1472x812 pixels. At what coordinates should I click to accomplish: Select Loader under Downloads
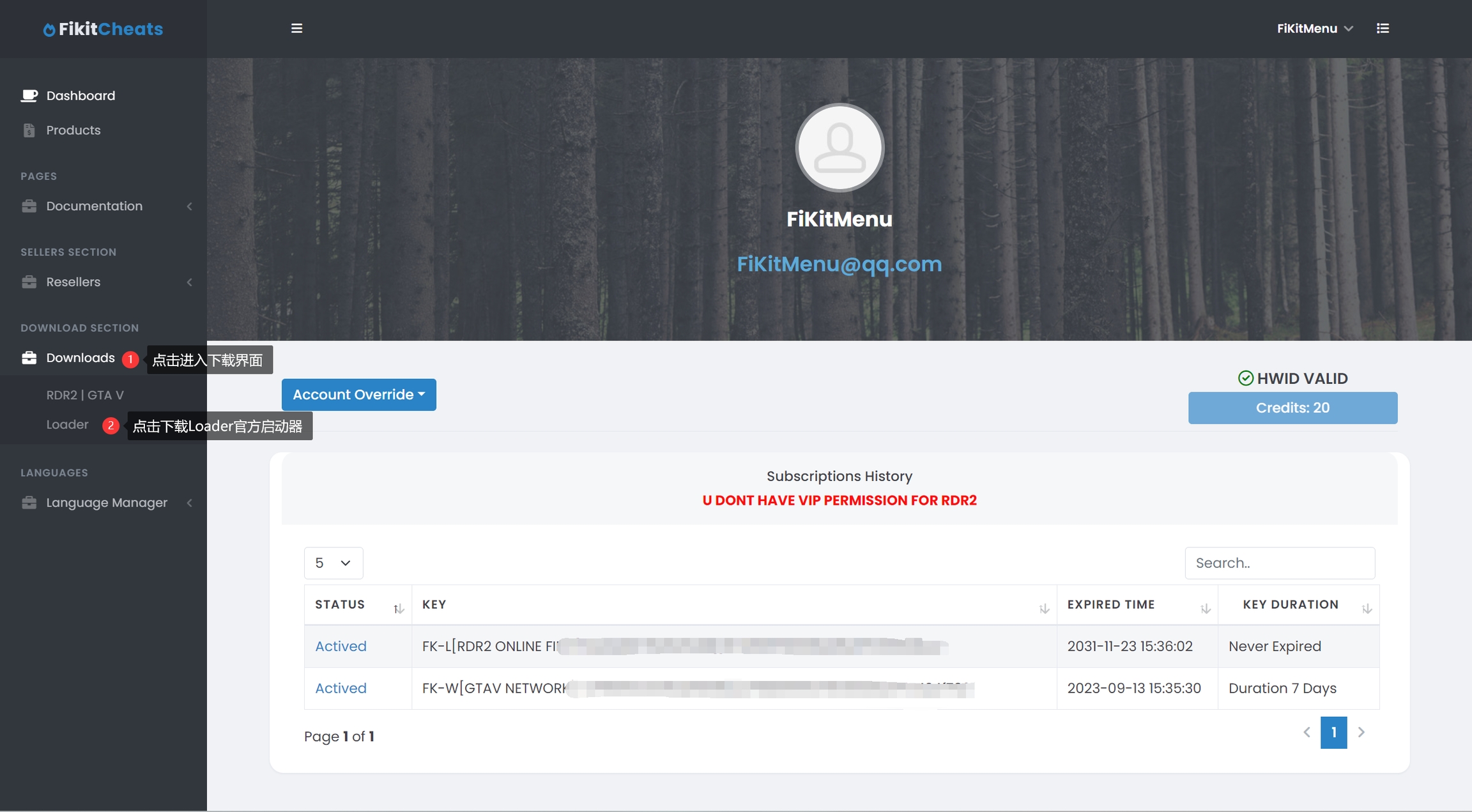67,425
